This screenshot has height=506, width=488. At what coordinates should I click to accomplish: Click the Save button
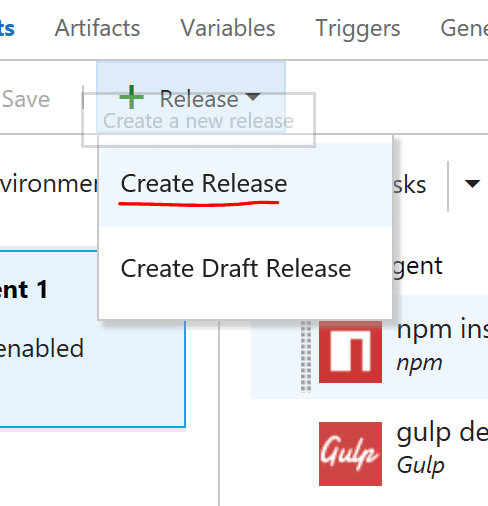[26, 99]
